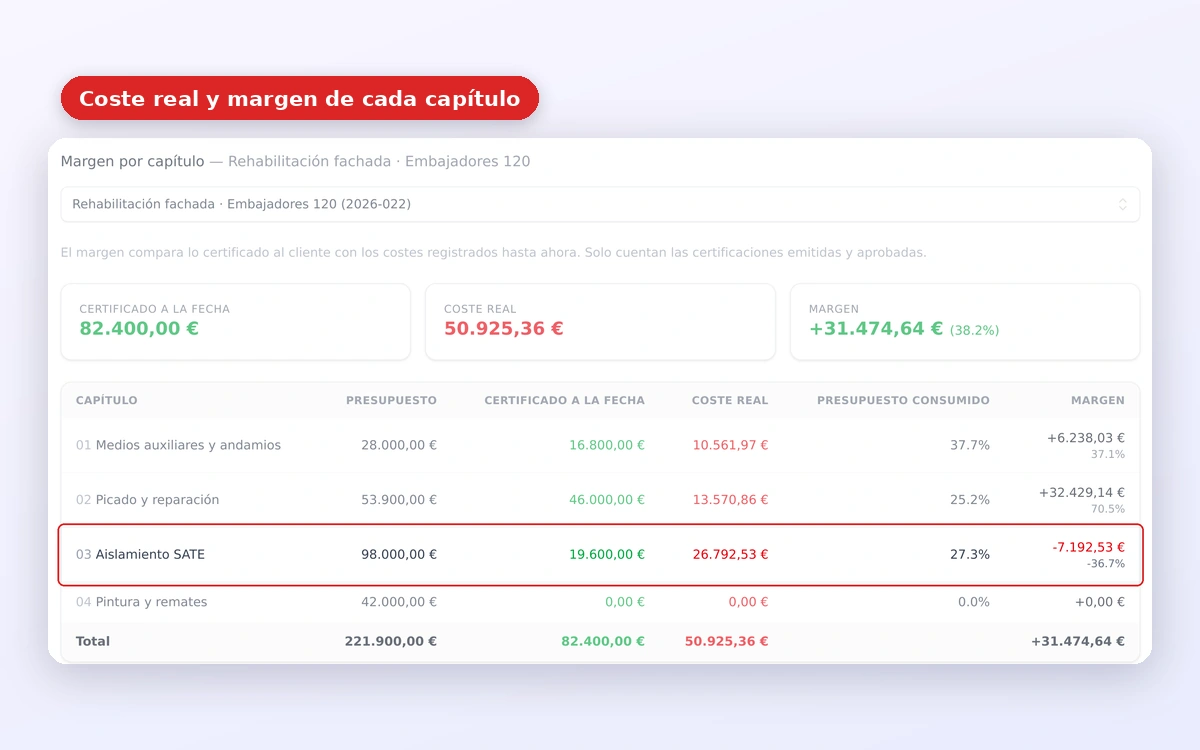Click consumed budget 25.2%
The width and height of the screenshot is (1200, 750).
(x=970, y=499)
